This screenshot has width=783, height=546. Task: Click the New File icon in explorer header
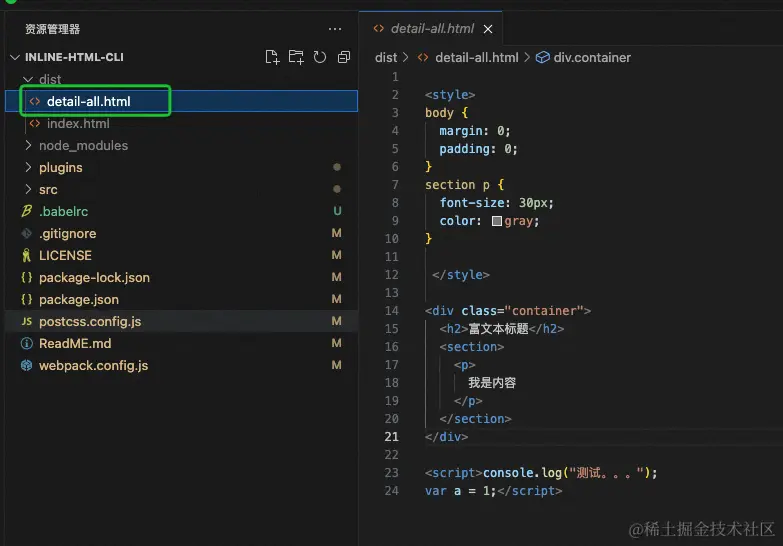[x=272, y=57]
